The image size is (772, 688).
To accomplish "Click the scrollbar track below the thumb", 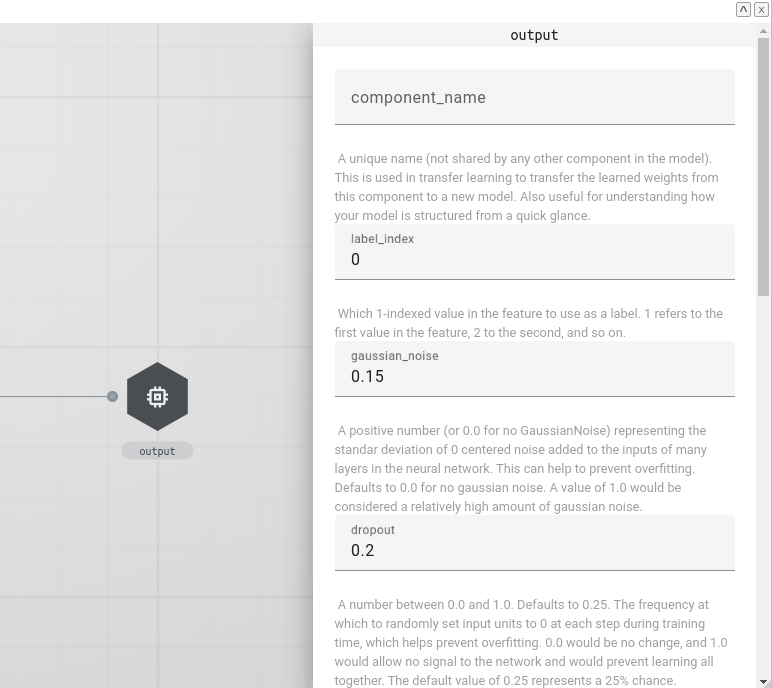I will (x=763, y=500).
